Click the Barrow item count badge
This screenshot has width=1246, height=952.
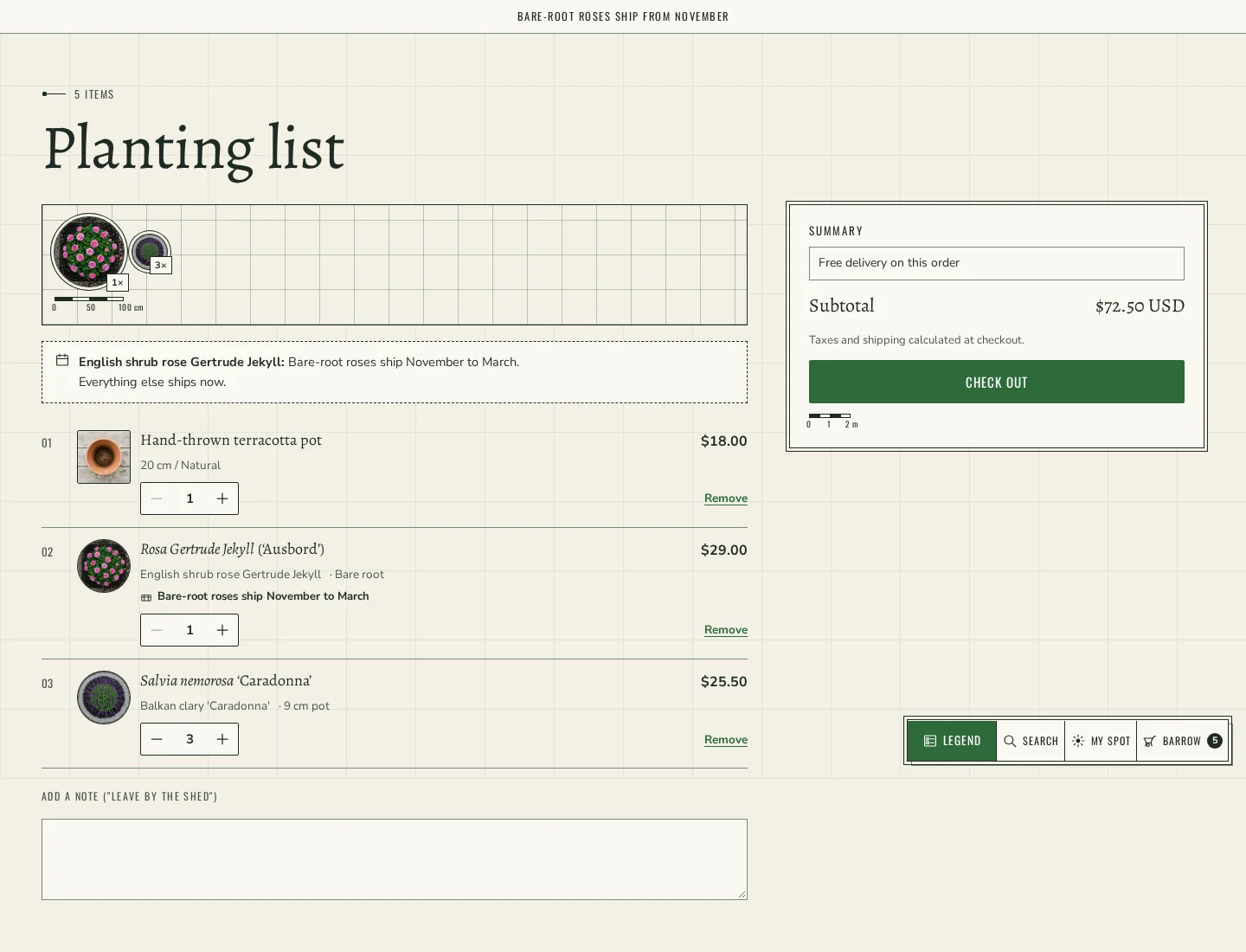coord(1215,741)
